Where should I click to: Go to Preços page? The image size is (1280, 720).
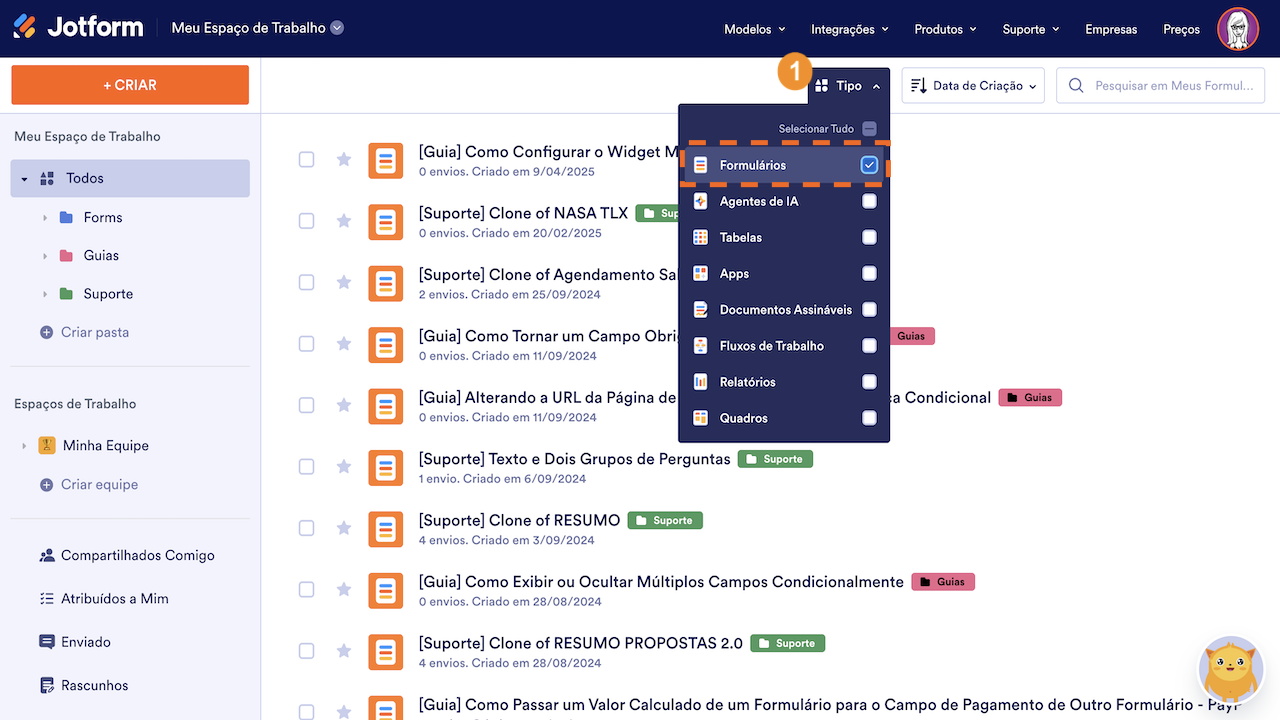tap(1181, 29)
